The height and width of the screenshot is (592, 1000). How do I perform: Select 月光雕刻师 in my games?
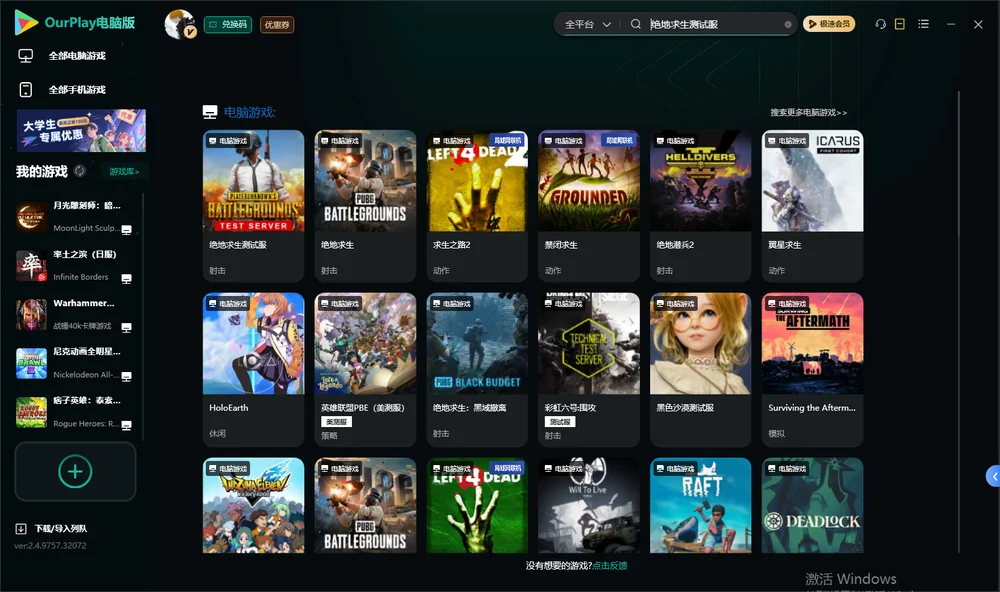click(x=74, y=217)
